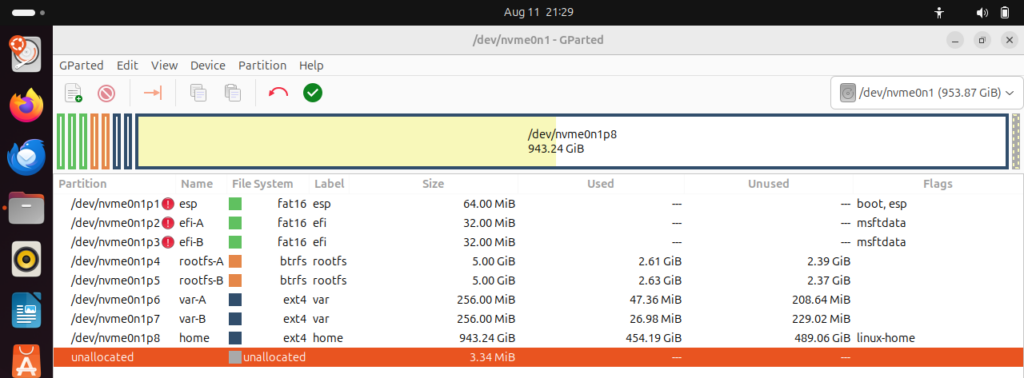The image size is (1024, 378).
Task: Open the device selector /dev/nvme0n1 dropdown
Action: point(926,93)
